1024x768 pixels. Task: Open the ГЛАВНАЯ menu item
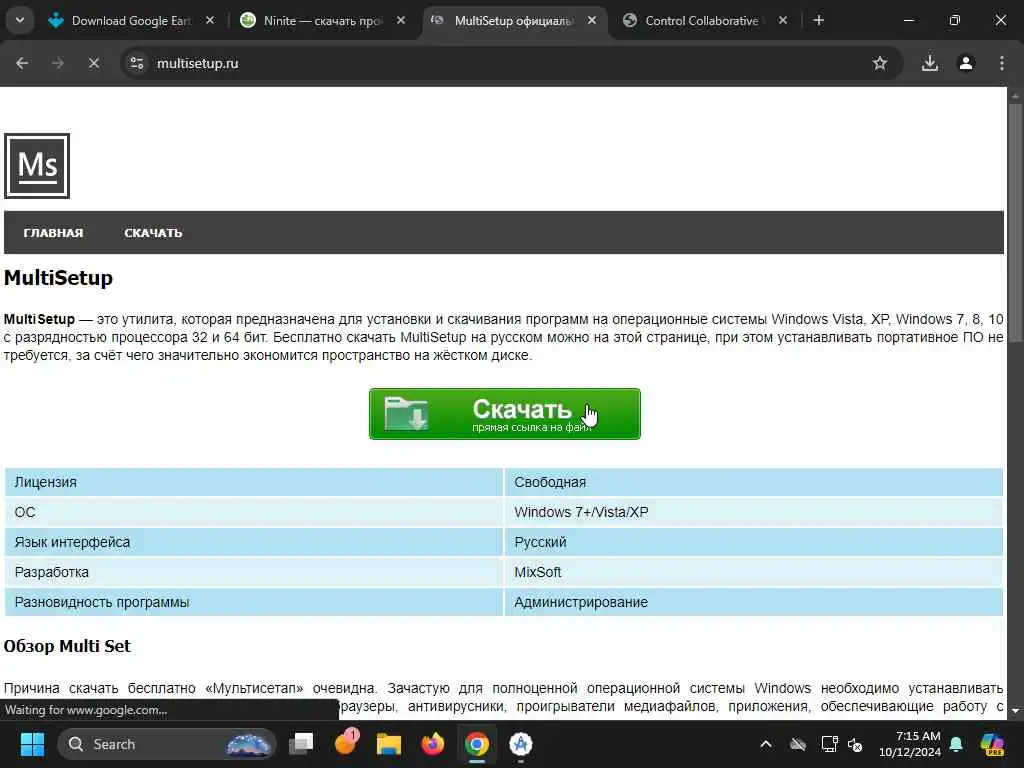click(x=54, y=233)
